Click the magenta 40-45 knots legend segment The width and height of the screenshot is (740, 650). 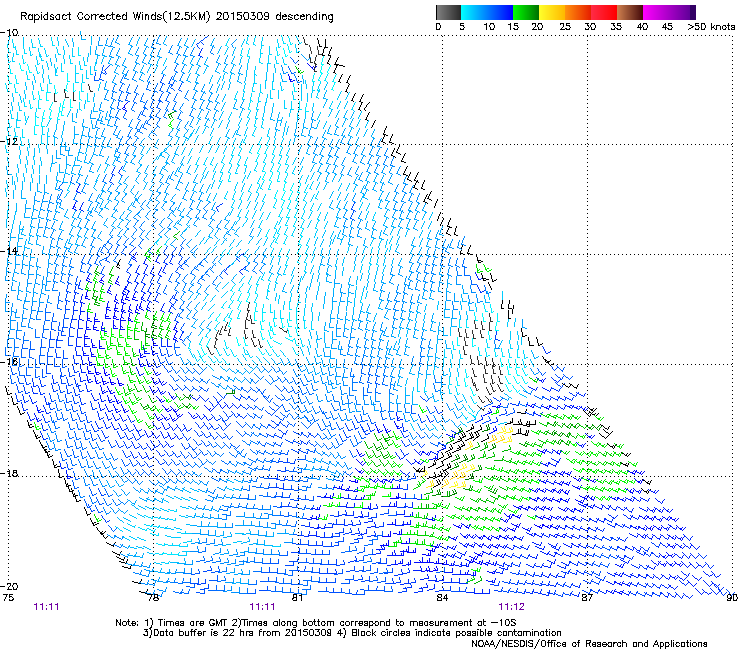[x=656, y=12]
